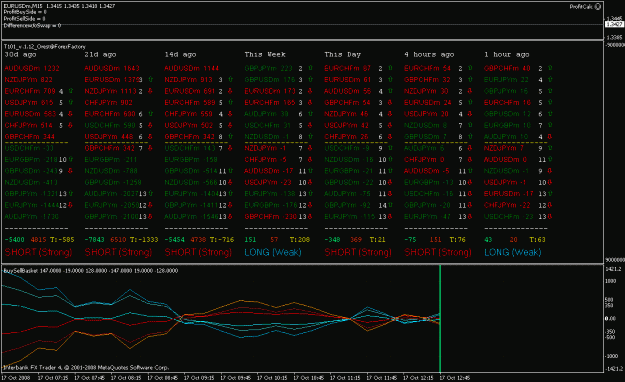Click the "17 Oct 09:15" time axis label

click(x=199, y=378)
